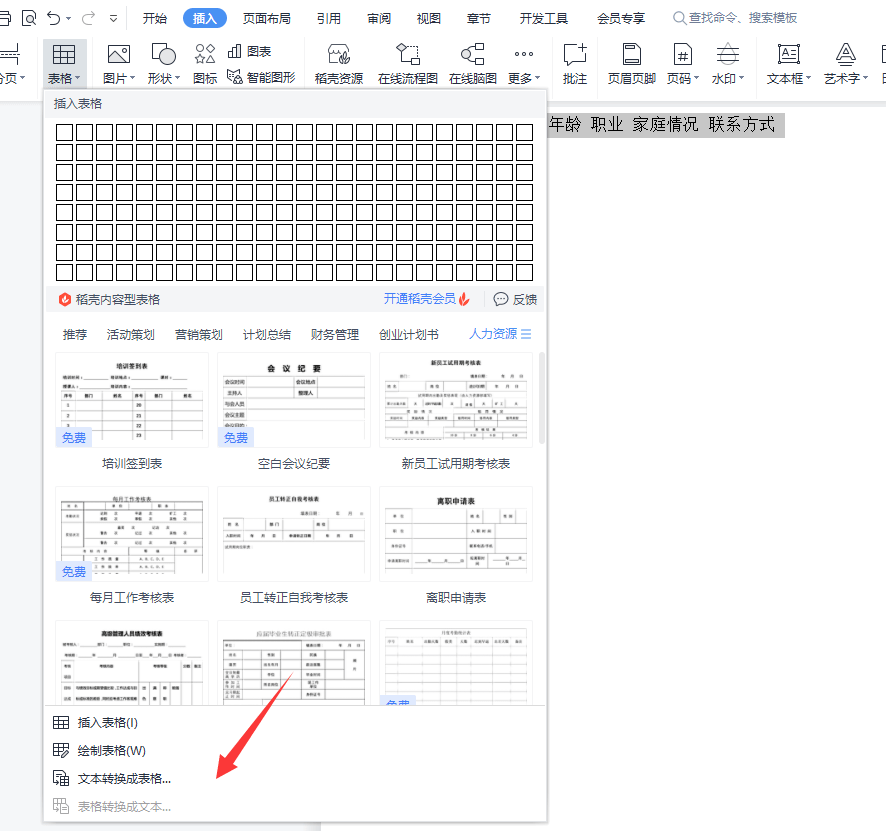This screenshot has width=886, height=831.
Task: Click Draw Table (绘制表格) menu entry
Action: (99, 751)
